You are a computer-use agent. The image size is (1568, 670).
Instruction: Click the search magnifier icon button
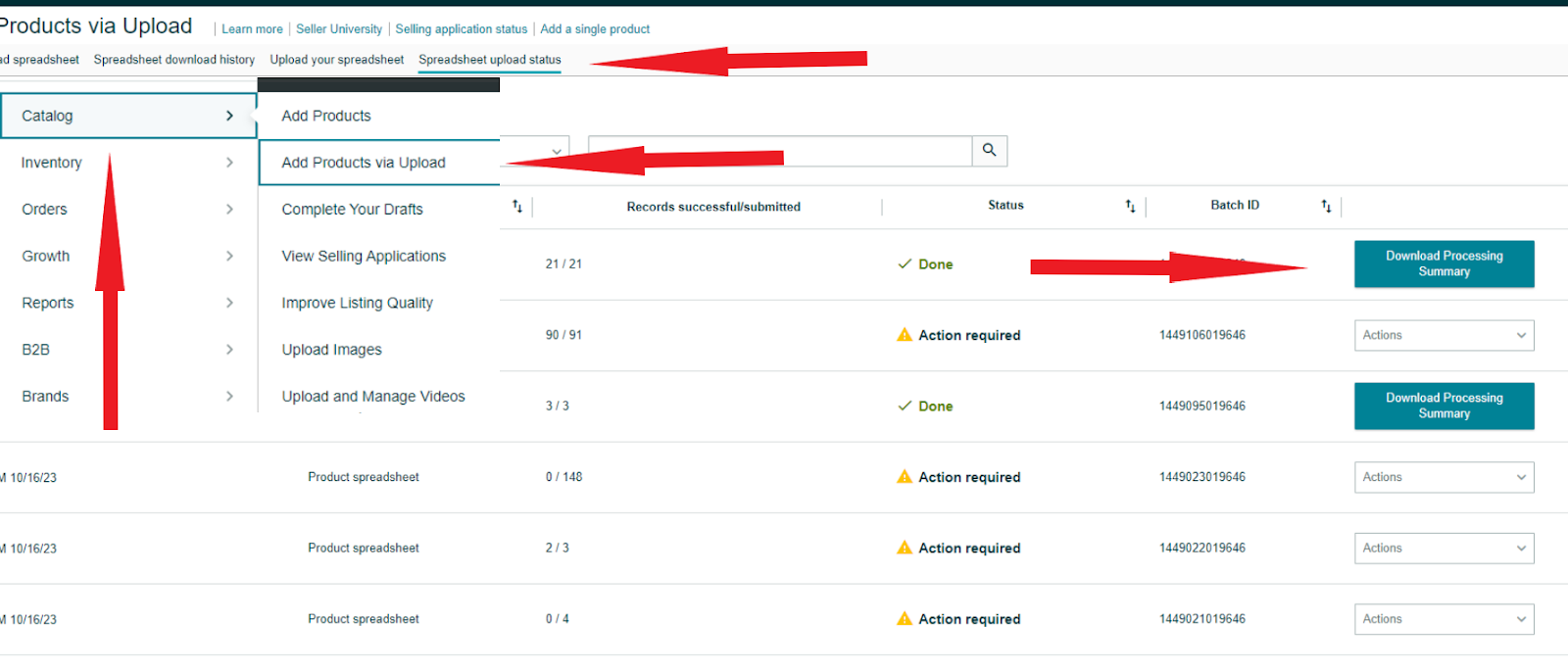(990, 150)
